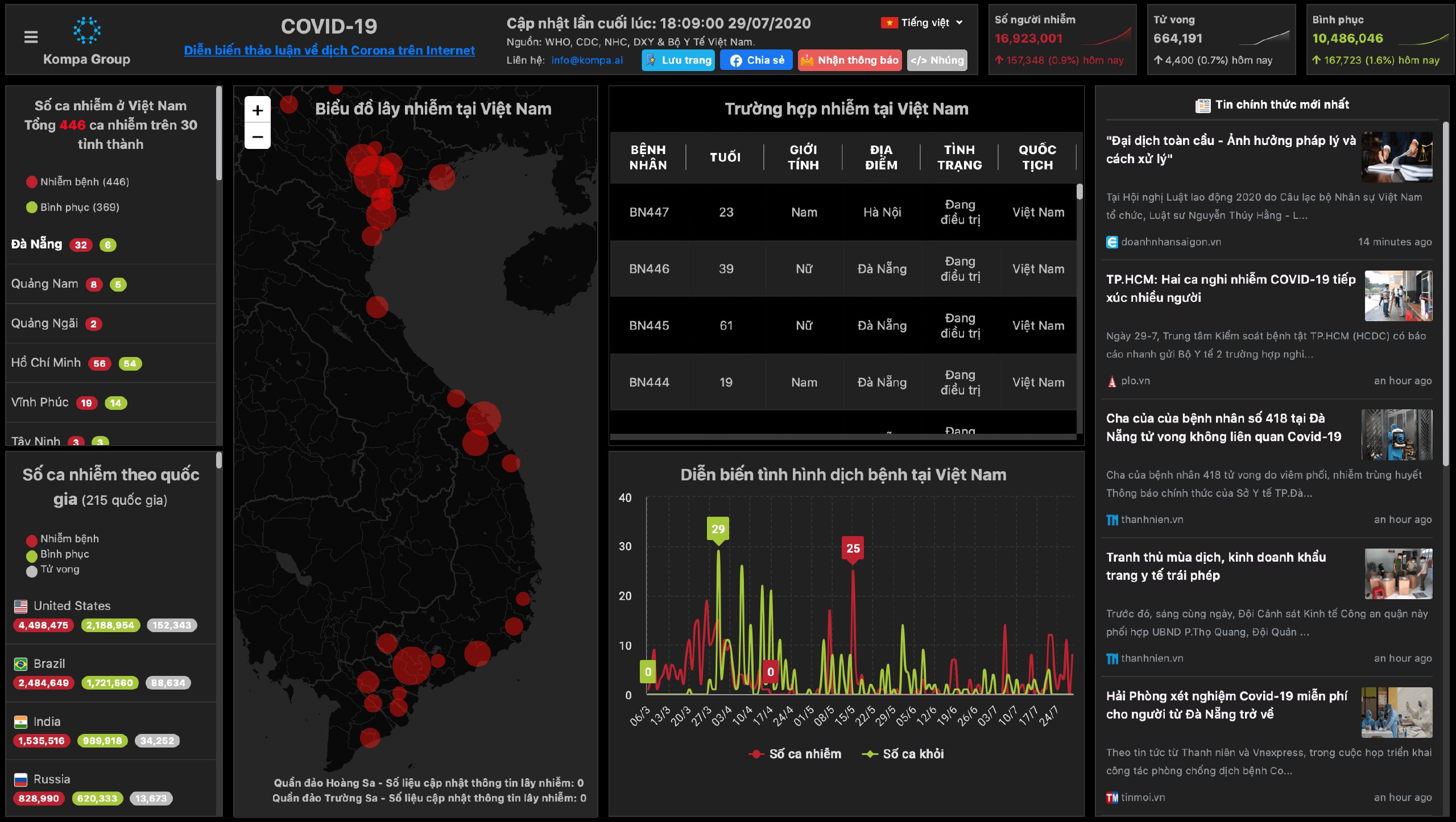Click the TUỔI column header
The image size is (1456, 822).
(x=725, y=157)
